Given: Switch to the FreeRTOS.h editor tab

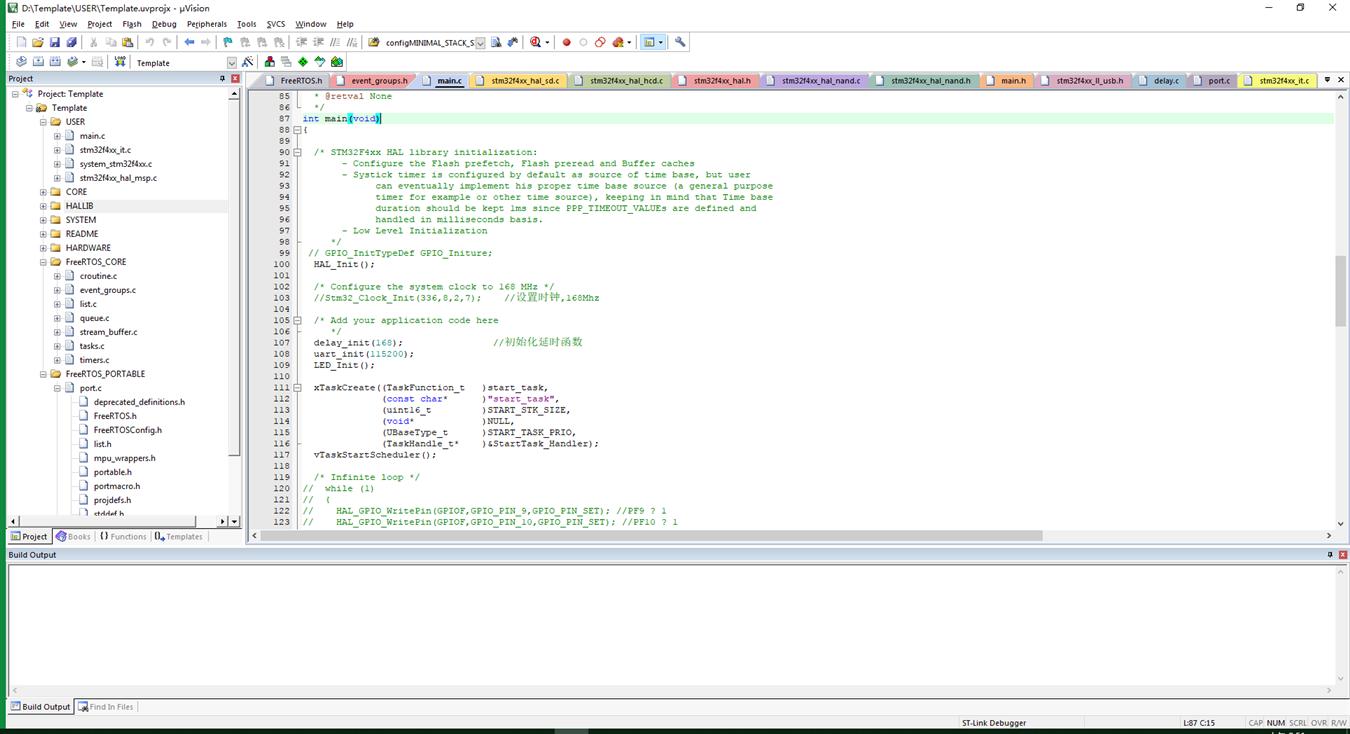Looking at the screenshot, I should pyautogui.click(x=294, y=80).
